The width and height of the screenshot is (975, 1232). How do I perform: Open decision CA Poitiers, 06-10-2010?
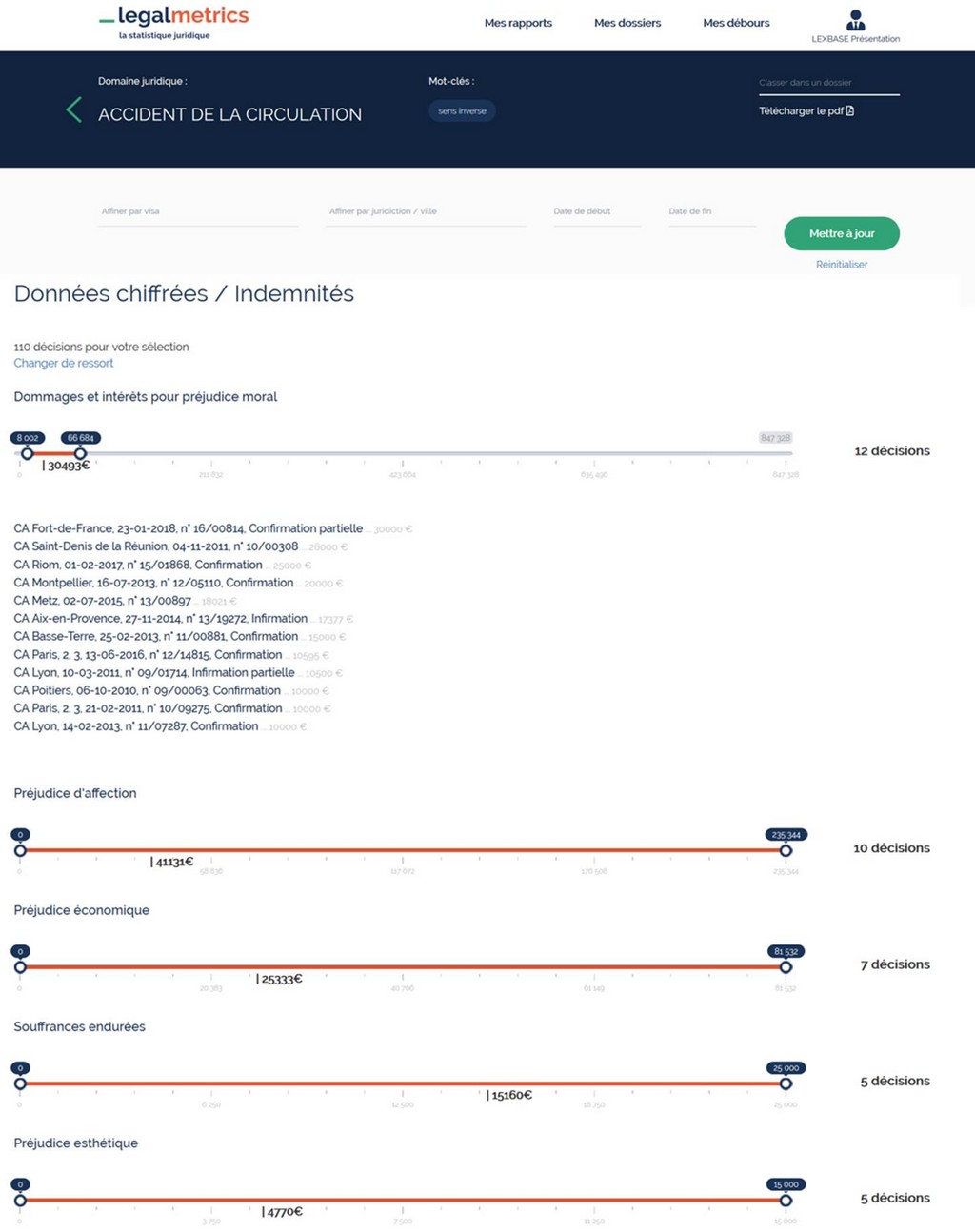click(147, 690)
